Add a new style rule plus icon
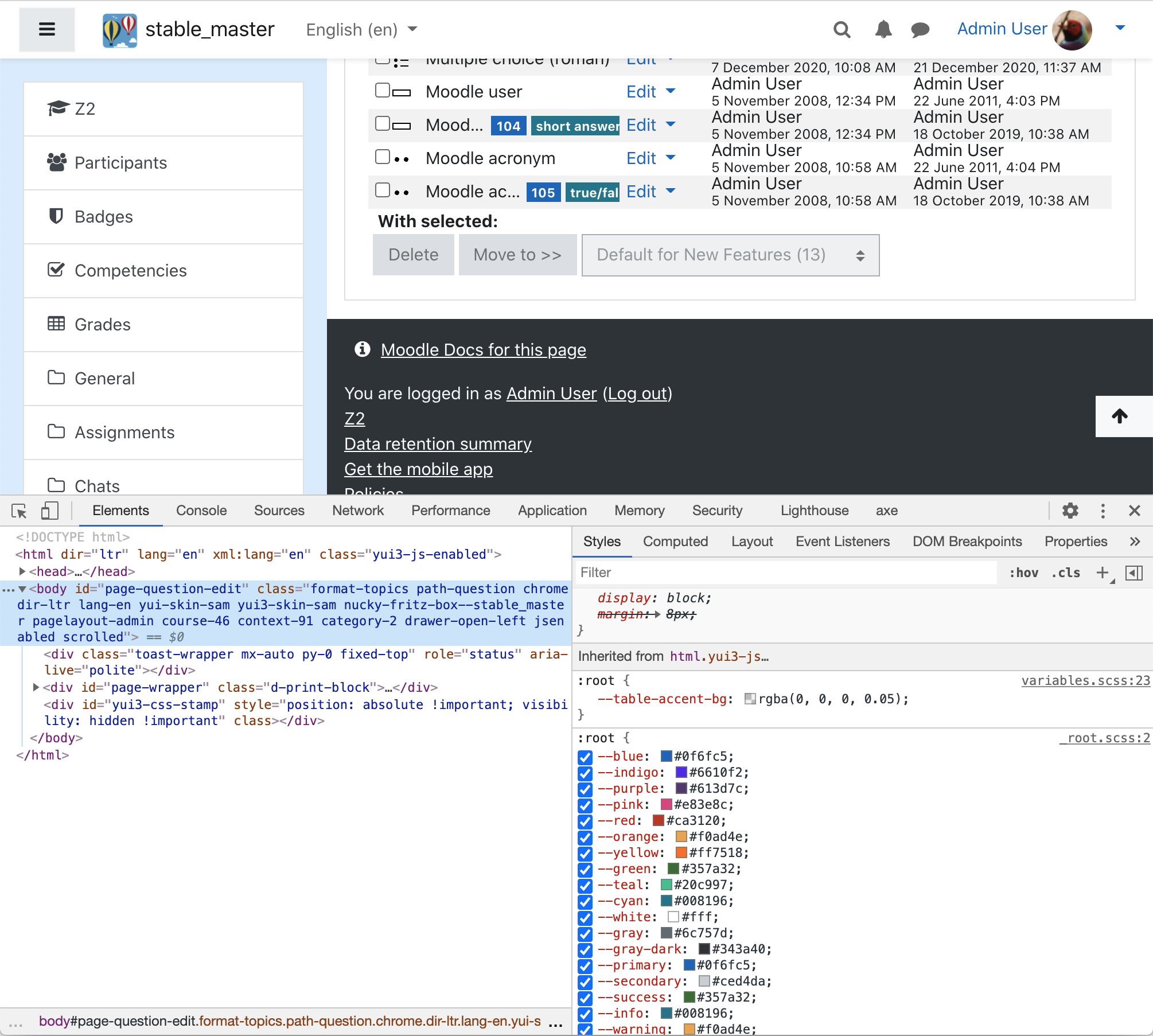 (1103, 572)
